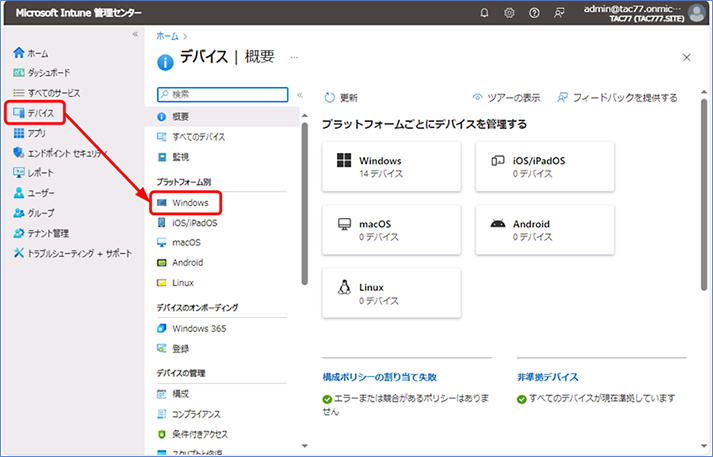The image size is (713, 457).
Task: Collapse the left navigation sidebar
Action: (x=135, y=34)
